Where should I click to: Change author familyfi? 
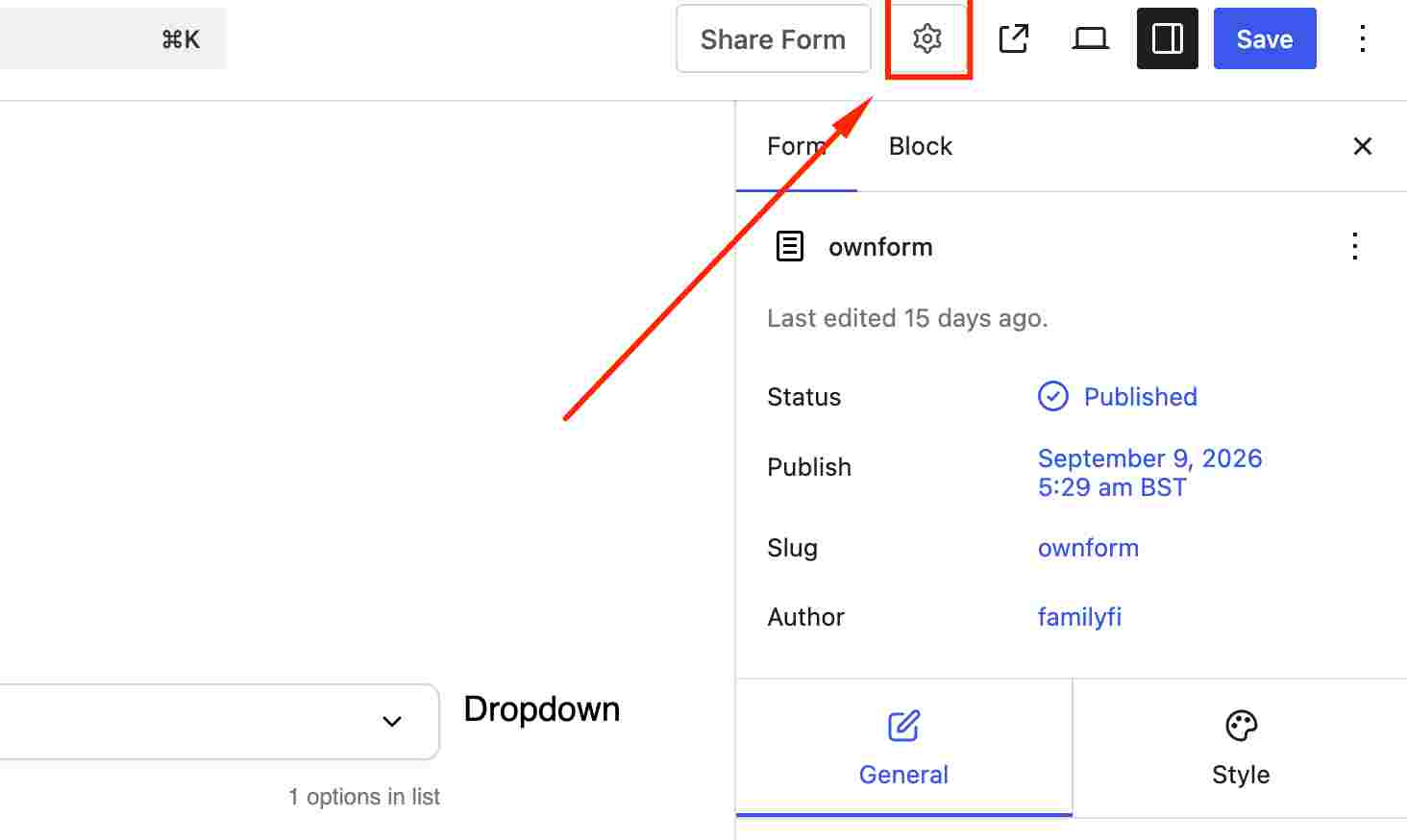[x=1079, y=617]
